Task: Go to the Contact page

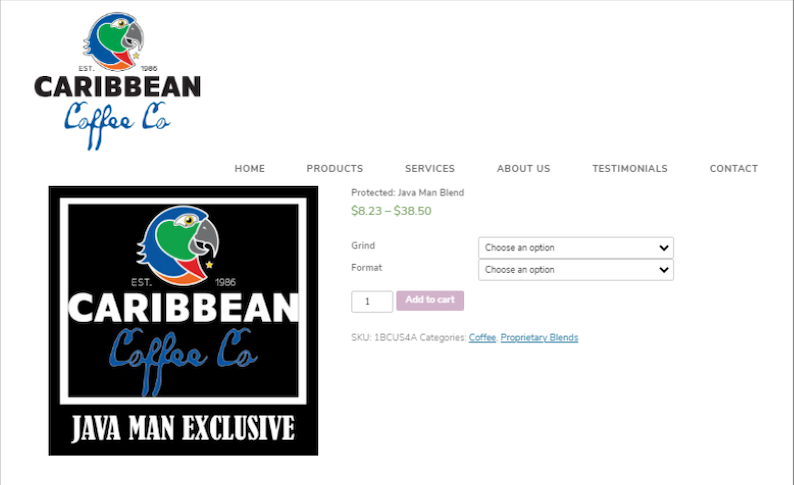Action: pos(734,169)
